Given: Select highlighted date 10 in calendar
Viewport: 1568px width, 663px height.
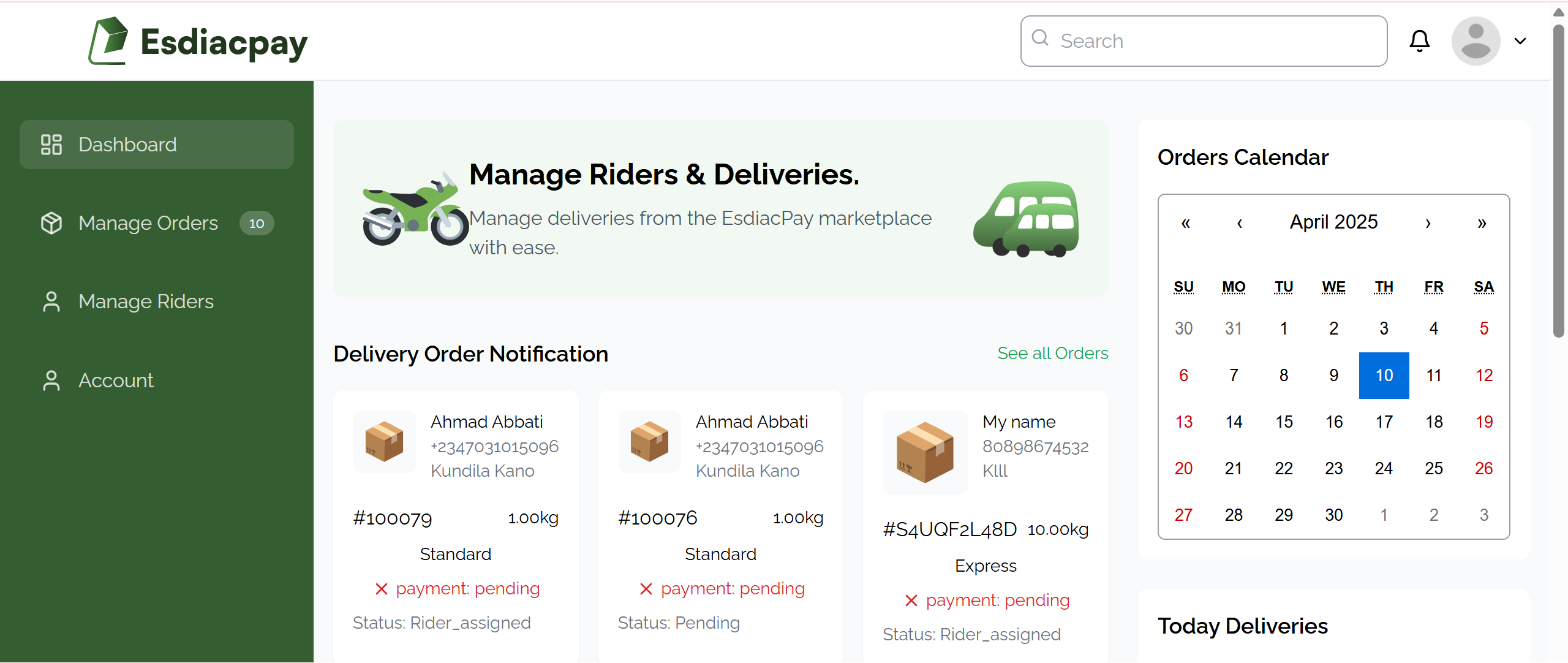Looking at the screenshot, I should pos(1384,375).
